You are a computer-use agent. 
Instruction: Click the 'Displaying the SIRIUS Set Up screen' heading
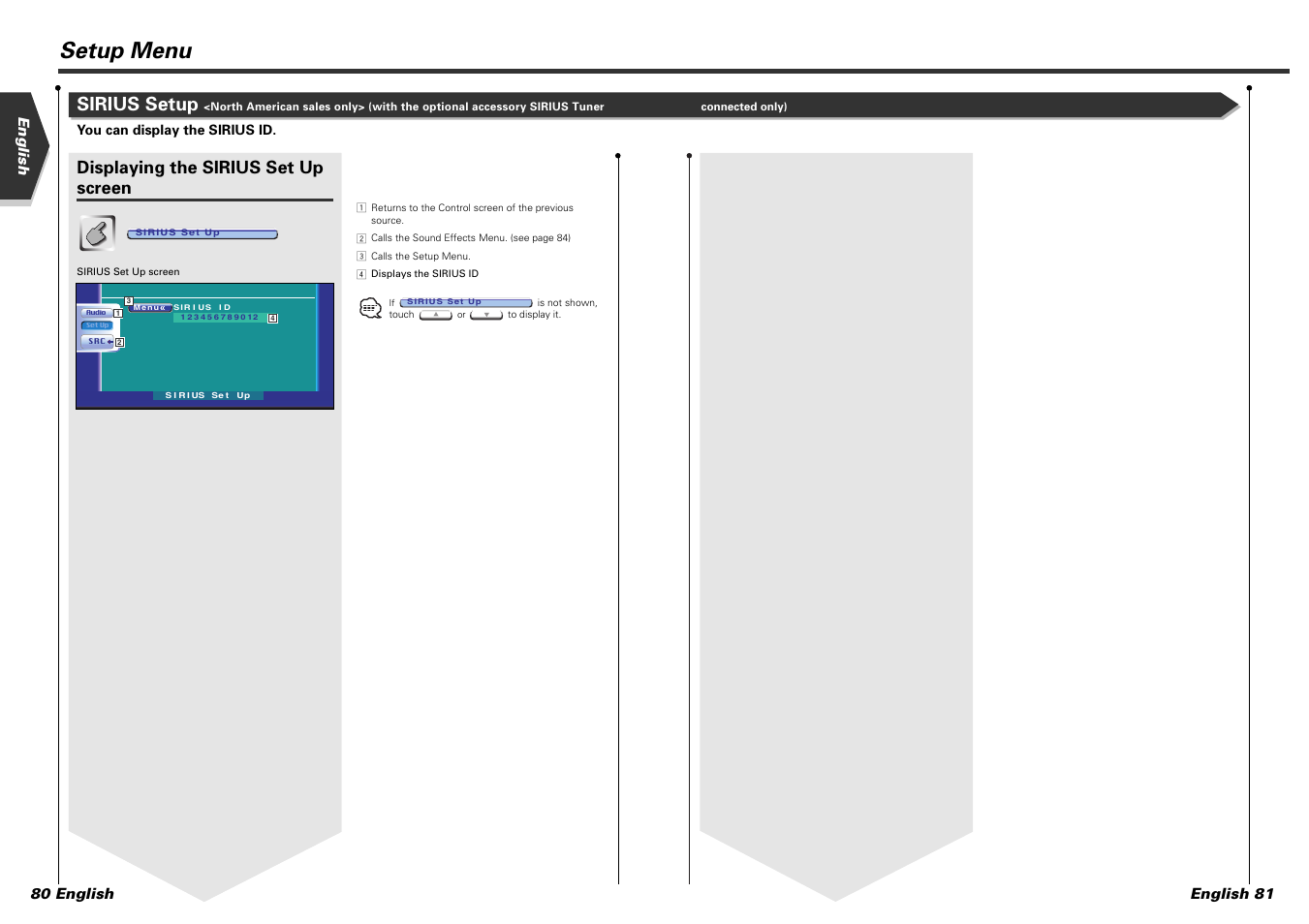tap(201, 177)
